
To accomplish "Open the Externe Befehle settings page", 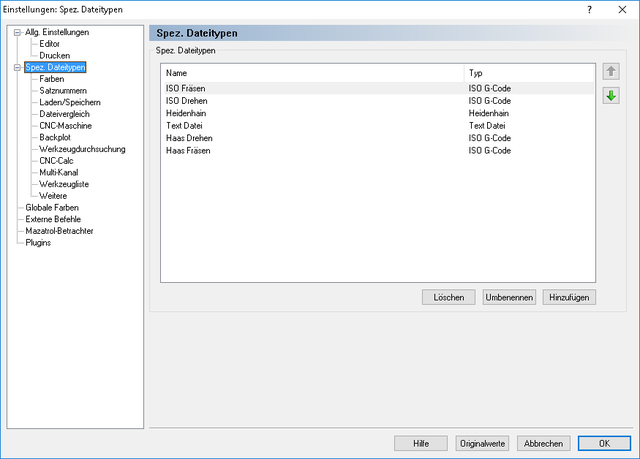I will [53, 219].
